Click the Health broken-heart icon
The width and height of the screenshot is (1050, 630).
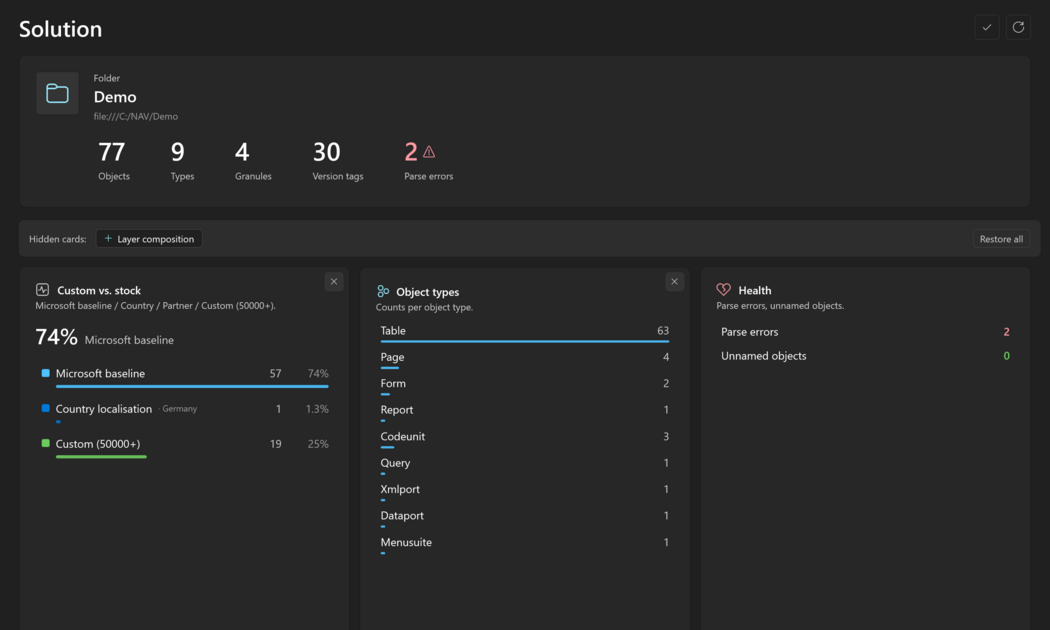[723, 290]
